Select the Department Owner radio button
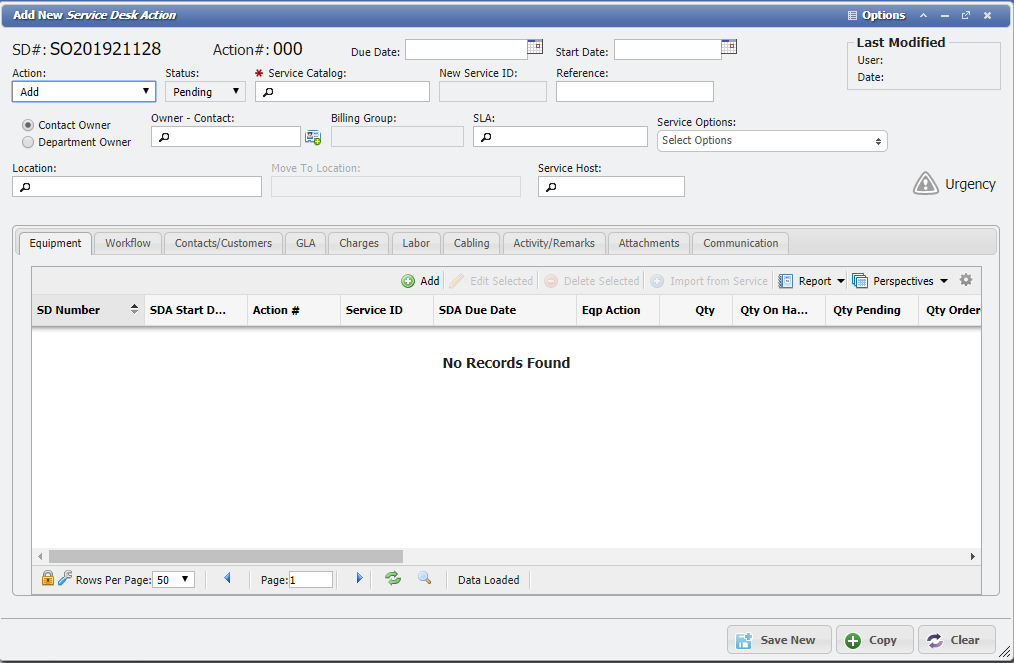The height and width of the screenshot is (663, 1014). 28,141
